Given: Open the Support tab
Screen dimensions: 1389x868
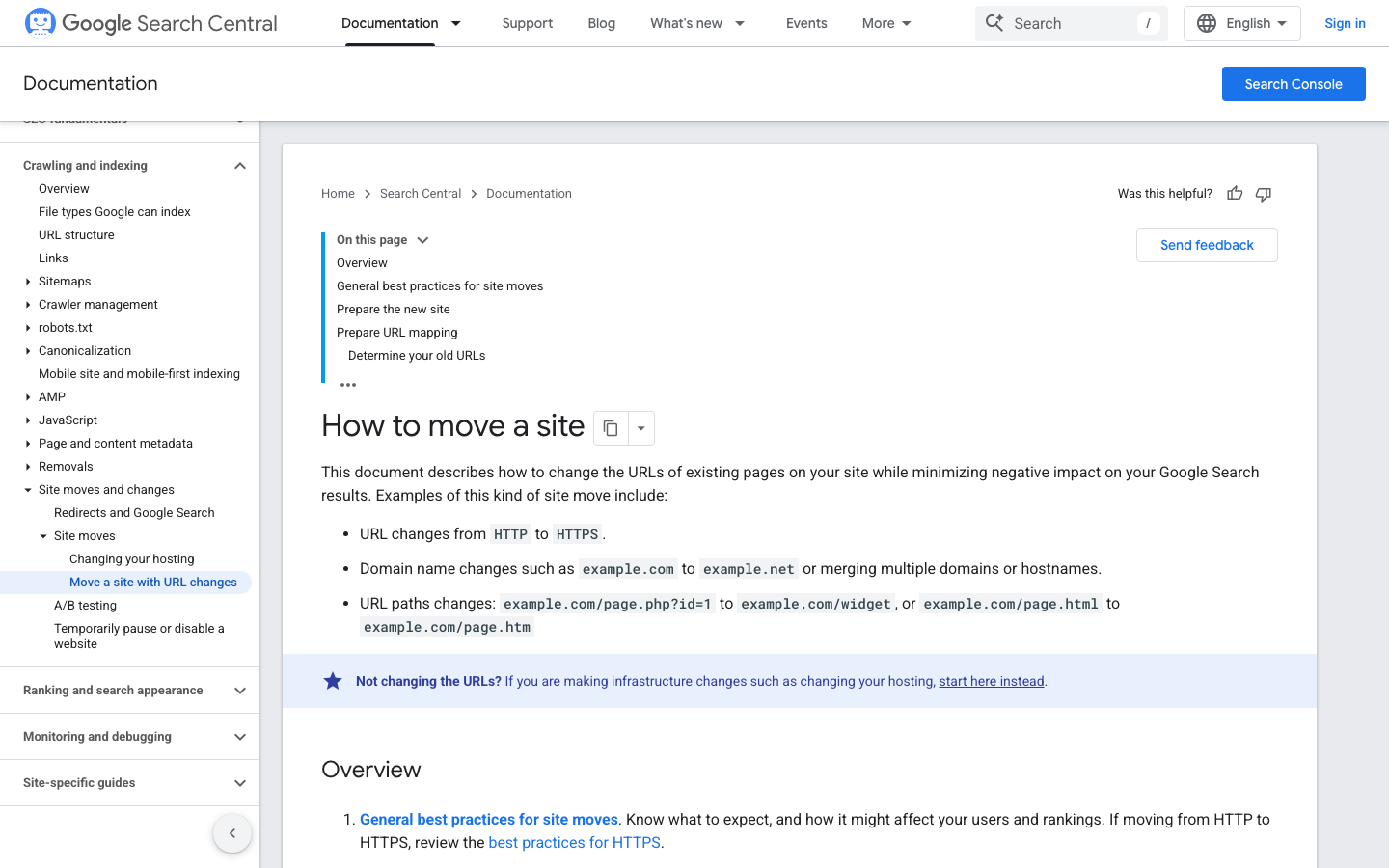Looking at the screenshot, I should coord(528,23).
